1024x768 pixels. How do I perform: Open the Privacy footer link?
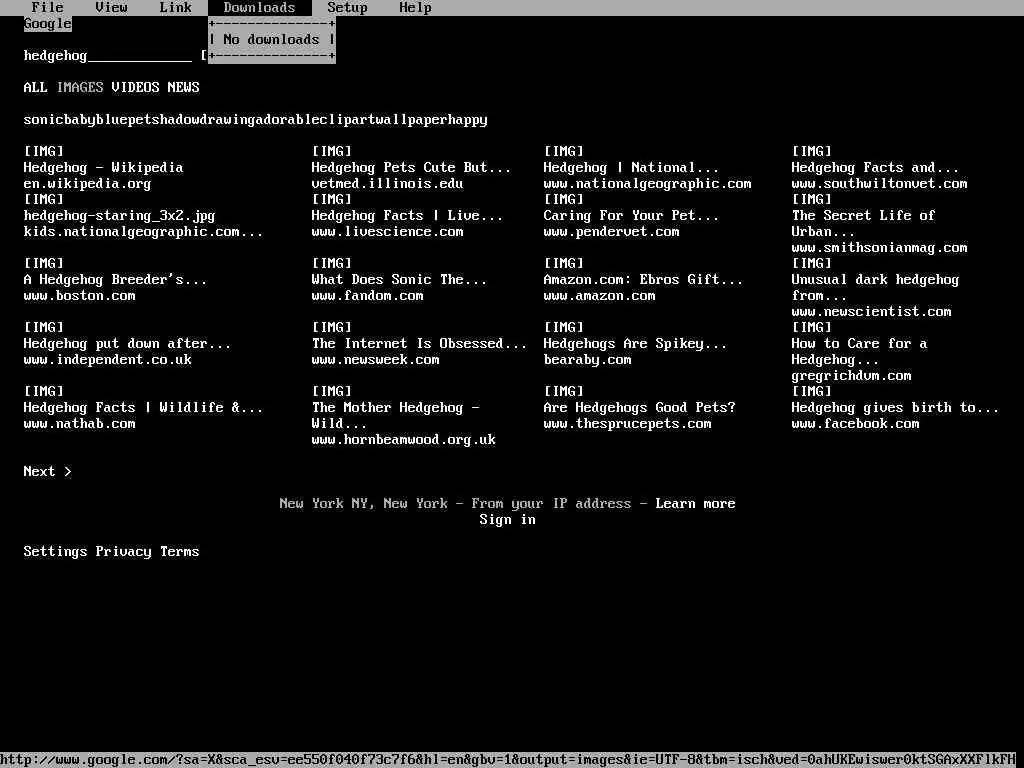[123, 552]
